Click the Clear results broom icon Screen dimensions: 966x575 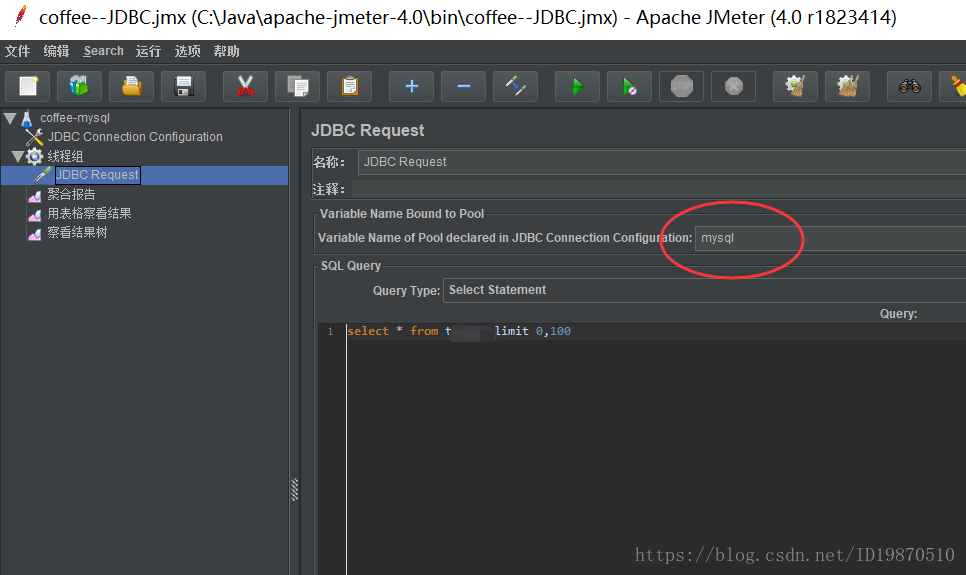(795, 86)
